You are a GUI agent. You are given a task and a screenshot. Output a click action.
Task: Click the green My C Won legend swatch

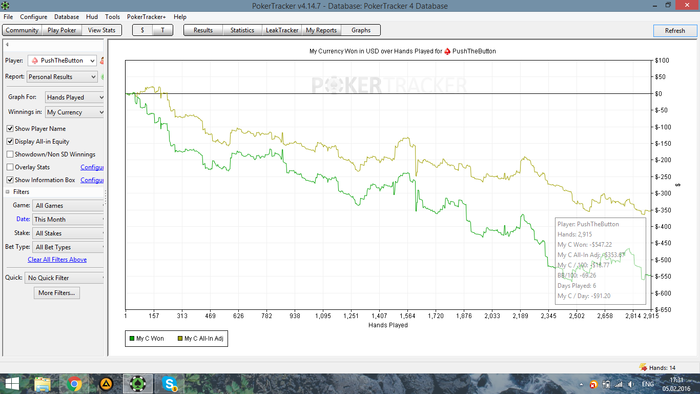[132, 339]
